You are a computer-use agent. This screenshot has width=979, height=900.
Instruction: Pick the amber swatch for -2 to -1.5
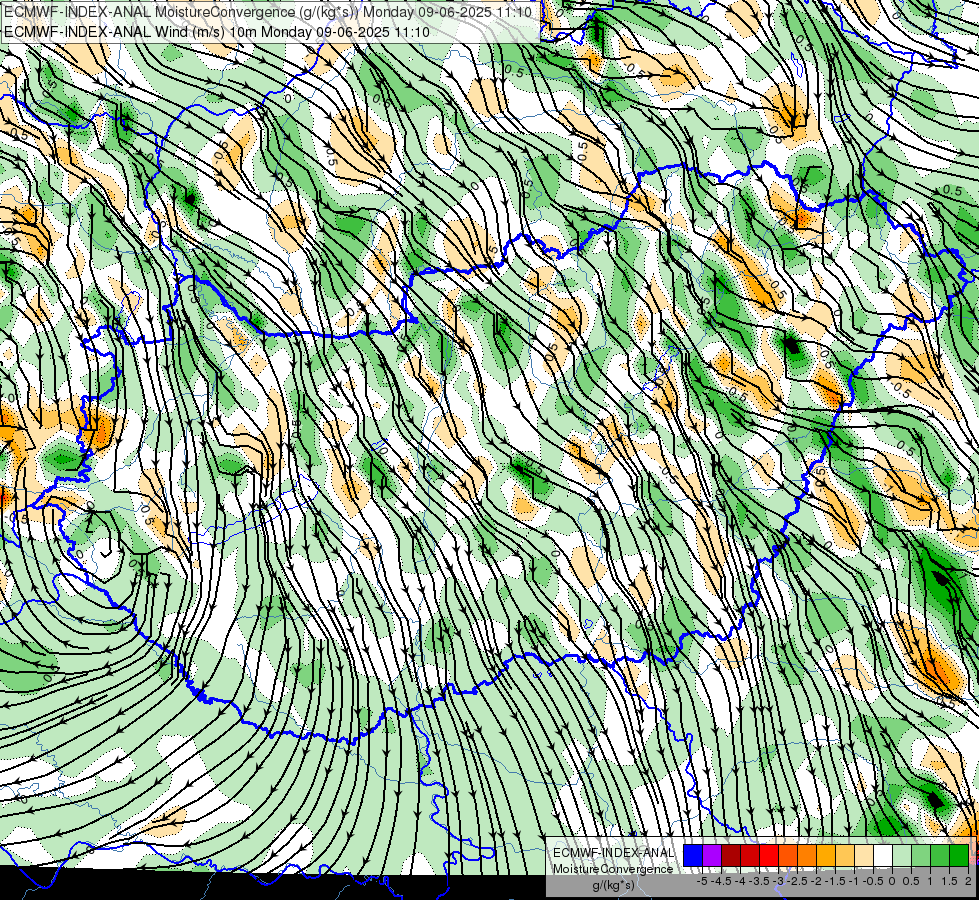click(826, 856)
